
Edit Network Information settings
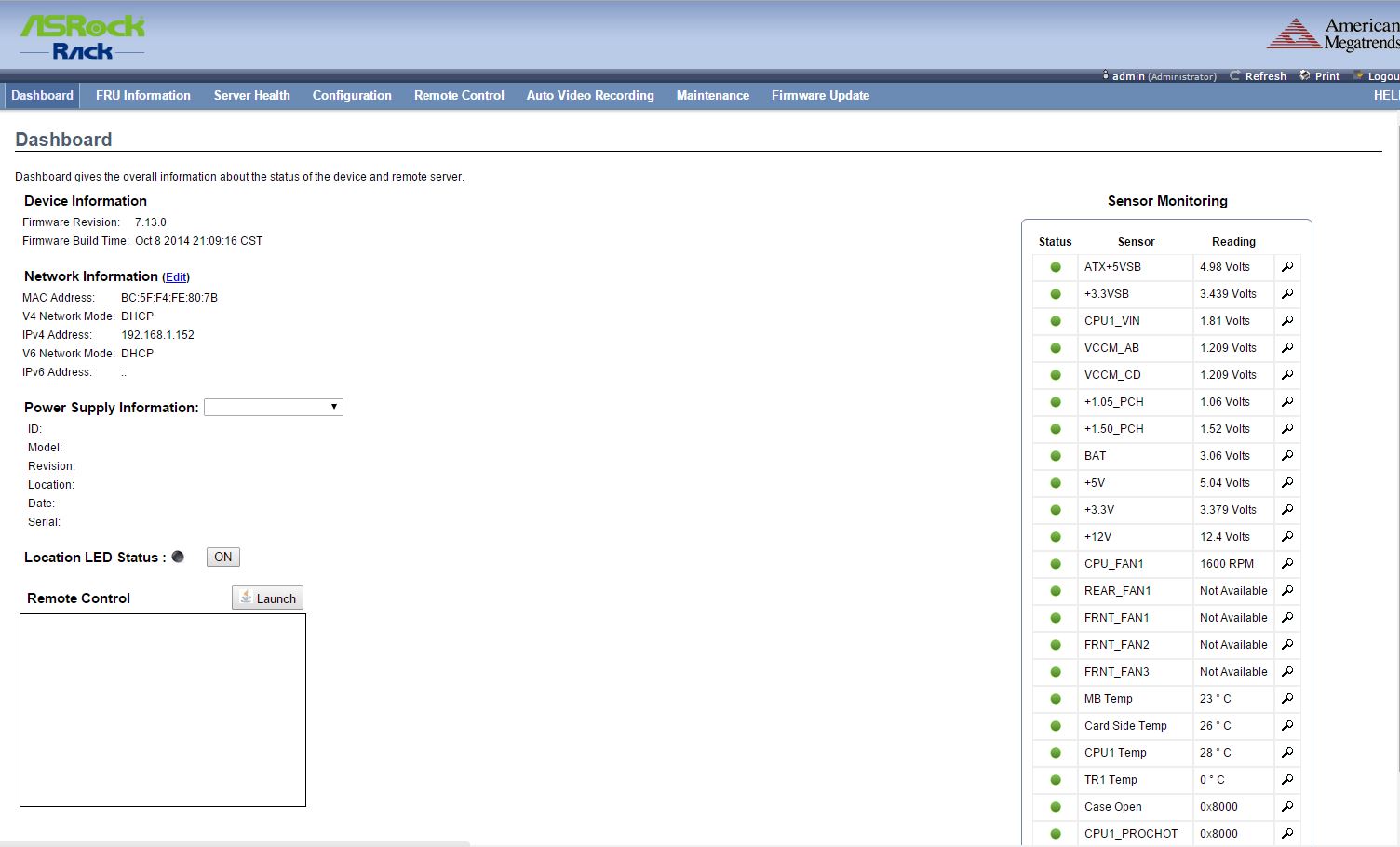point(176,277)
